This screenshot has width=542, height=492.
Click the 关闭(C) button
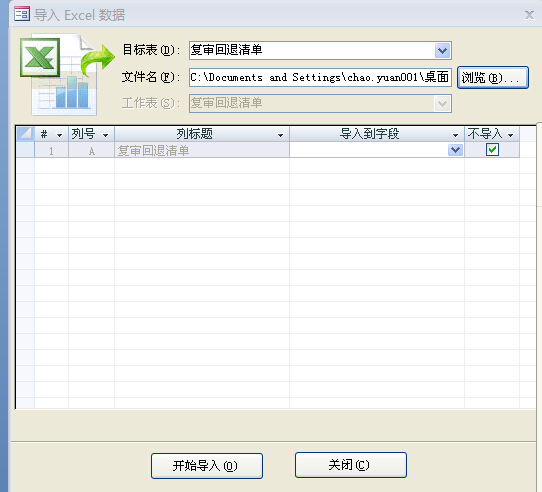[351, 465]
